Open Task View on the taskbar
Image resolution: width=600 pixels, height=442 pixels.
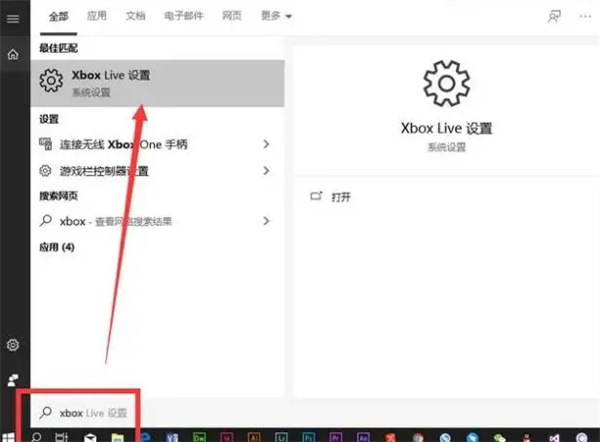point(62,437)
